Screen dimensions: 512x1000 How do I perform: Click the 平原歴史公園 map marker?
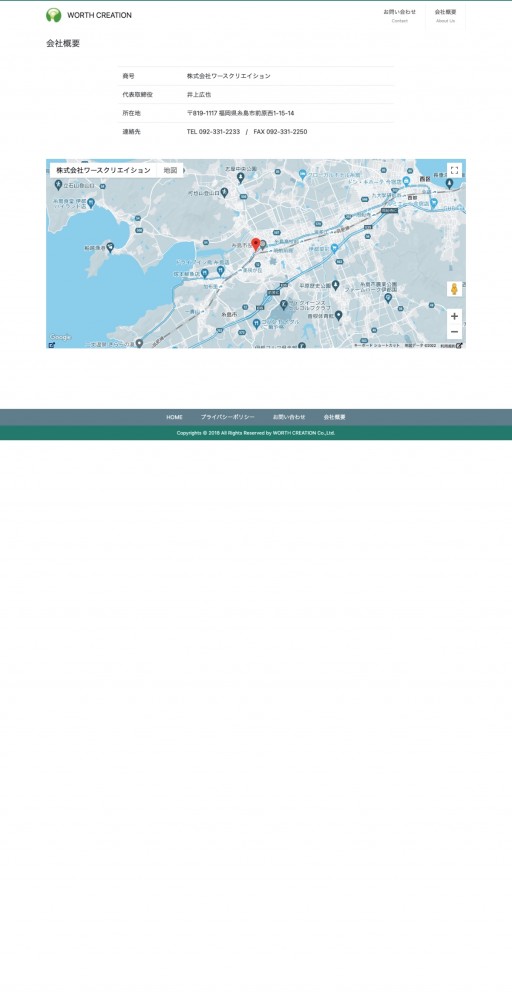point(335,285)
